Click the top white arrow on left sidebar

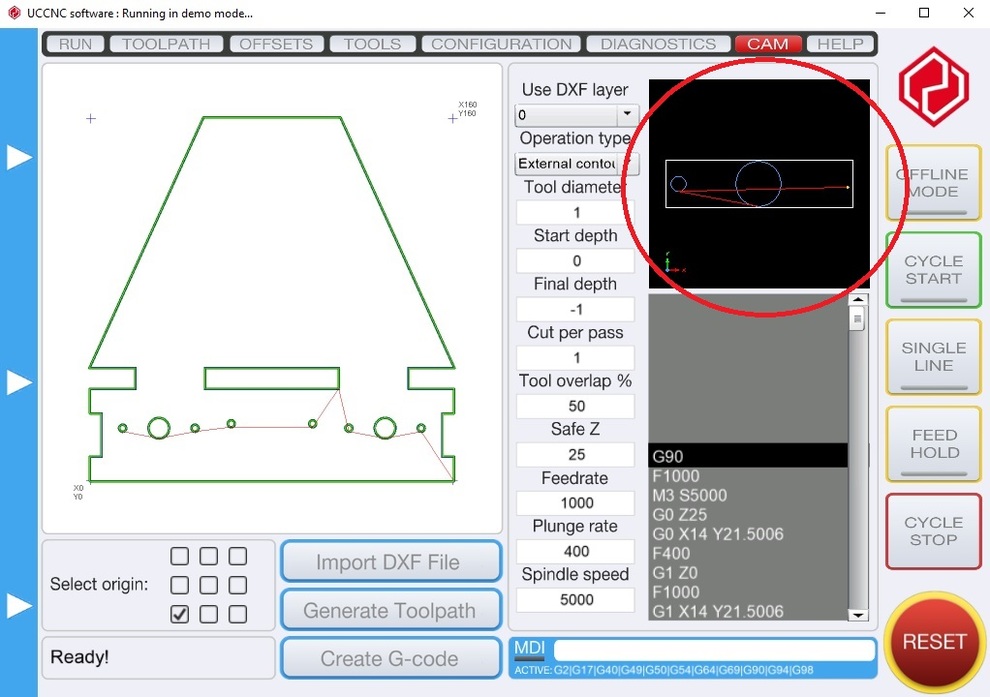point(20,157)
